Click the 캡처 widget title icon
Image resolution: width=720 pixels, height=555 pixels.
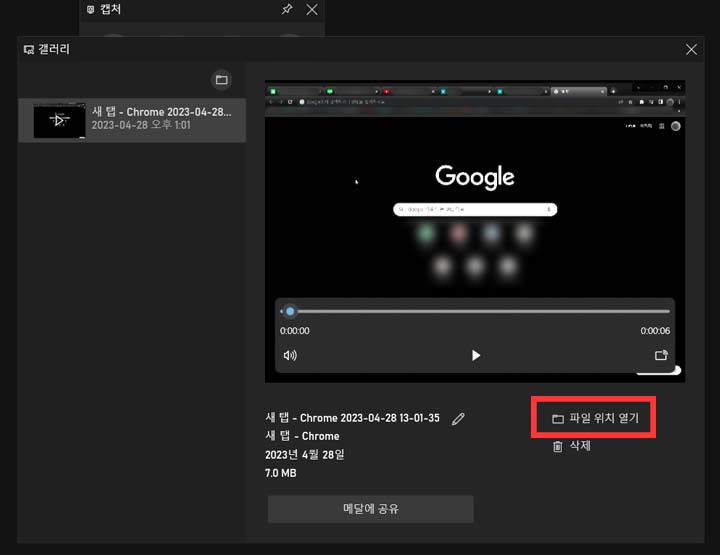click(90, 9)
